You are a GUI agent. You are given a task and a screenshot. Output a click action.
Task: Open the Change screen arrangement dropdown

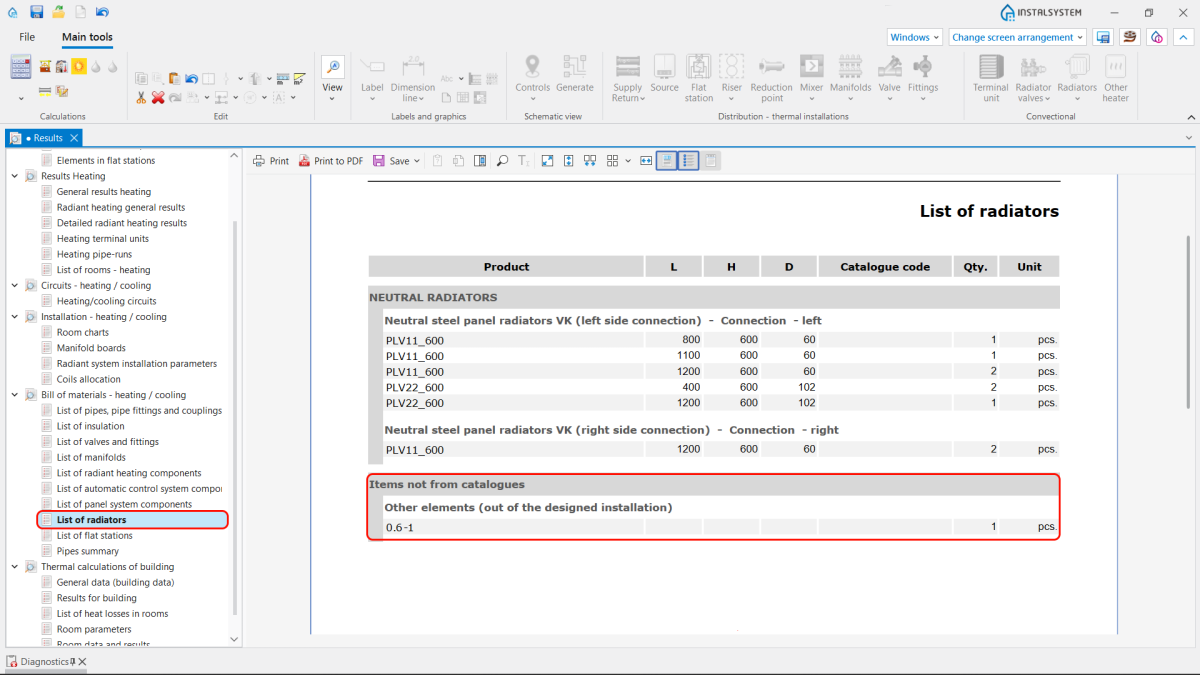pos(1017,37)
